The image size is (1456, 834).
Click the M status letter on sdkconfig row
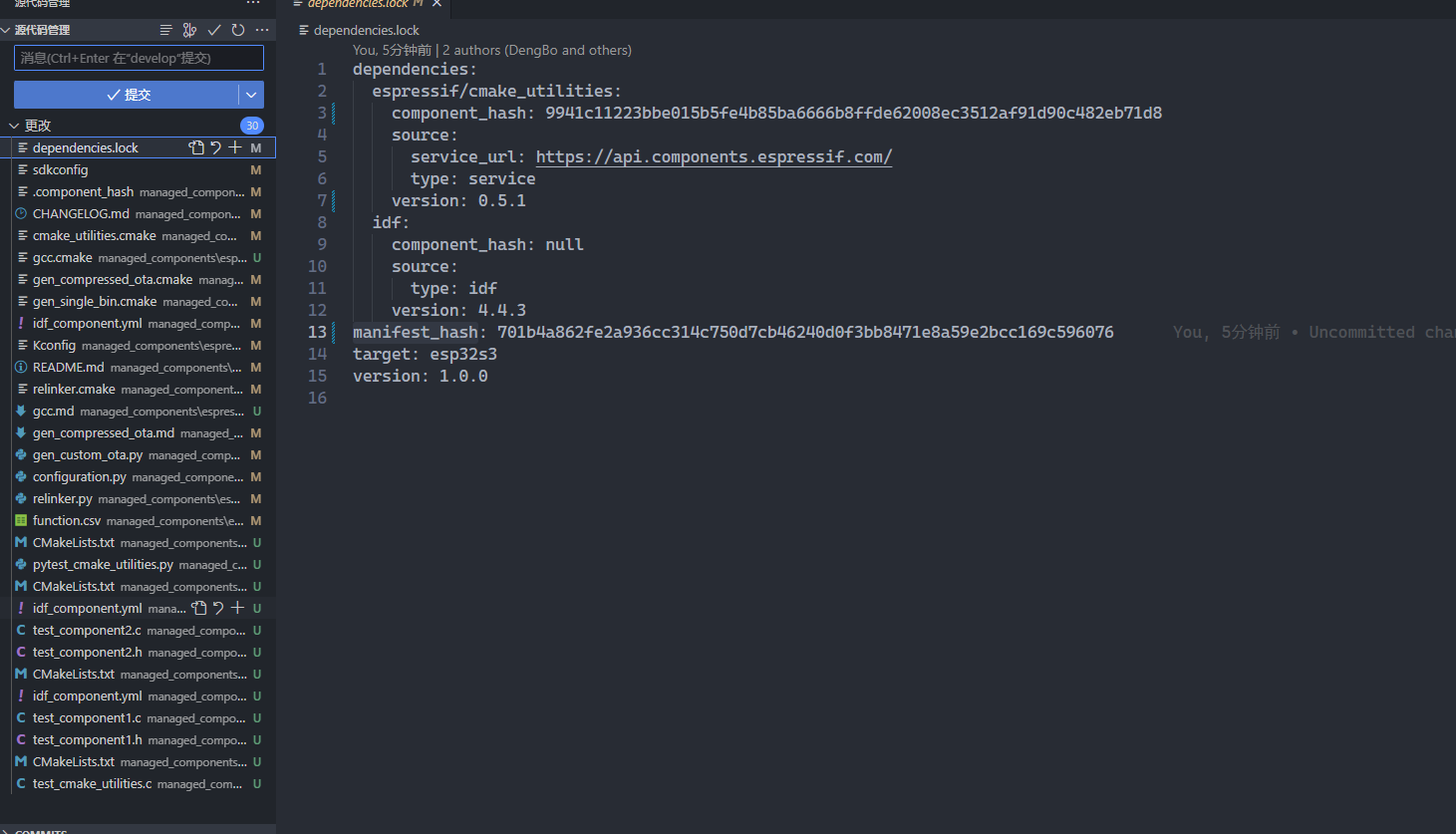click(256, 169)
